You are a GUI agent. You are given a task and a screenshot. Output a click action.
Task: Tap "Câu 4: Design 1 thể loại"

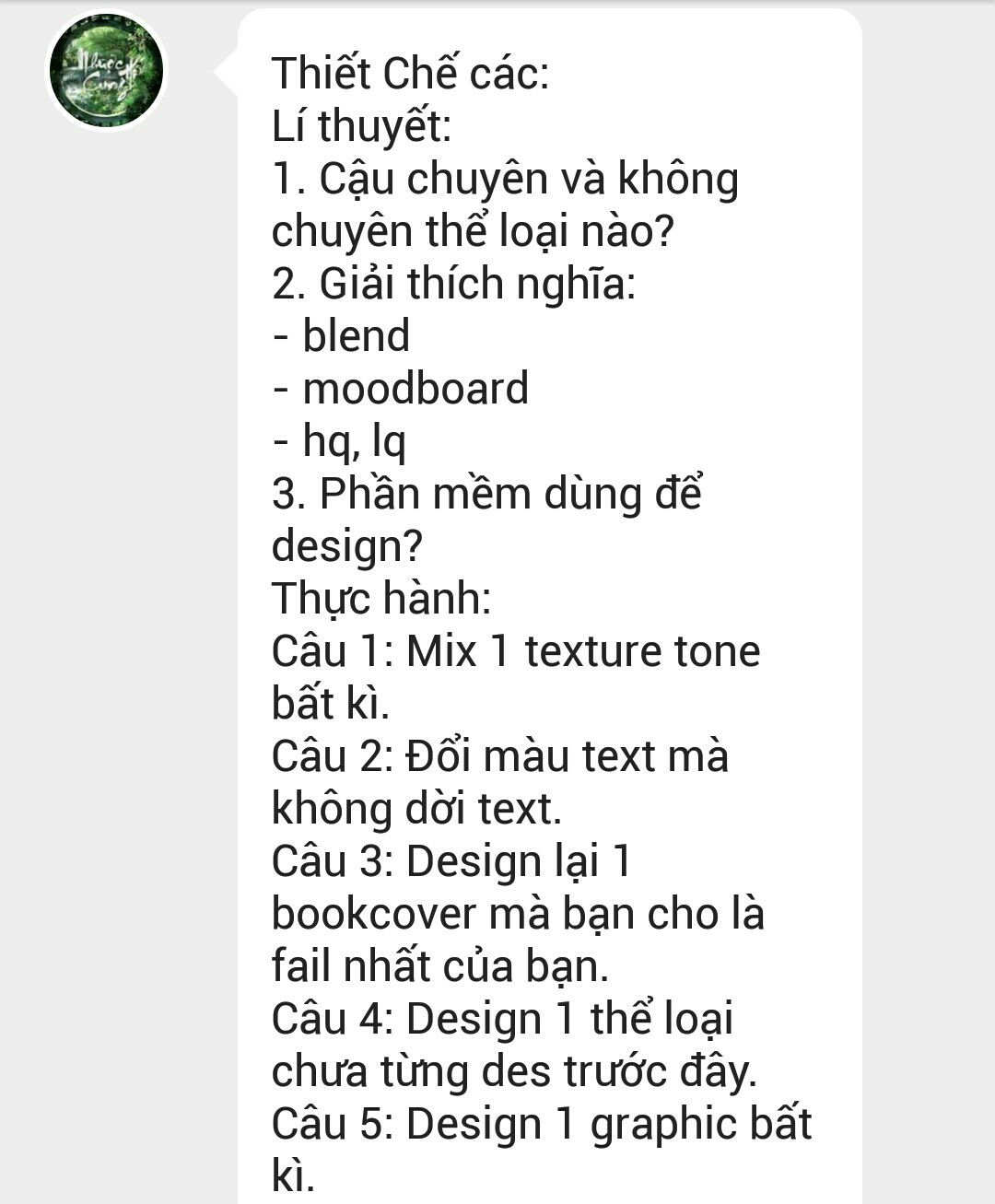pyautogui.click(x=503, y=1020)
